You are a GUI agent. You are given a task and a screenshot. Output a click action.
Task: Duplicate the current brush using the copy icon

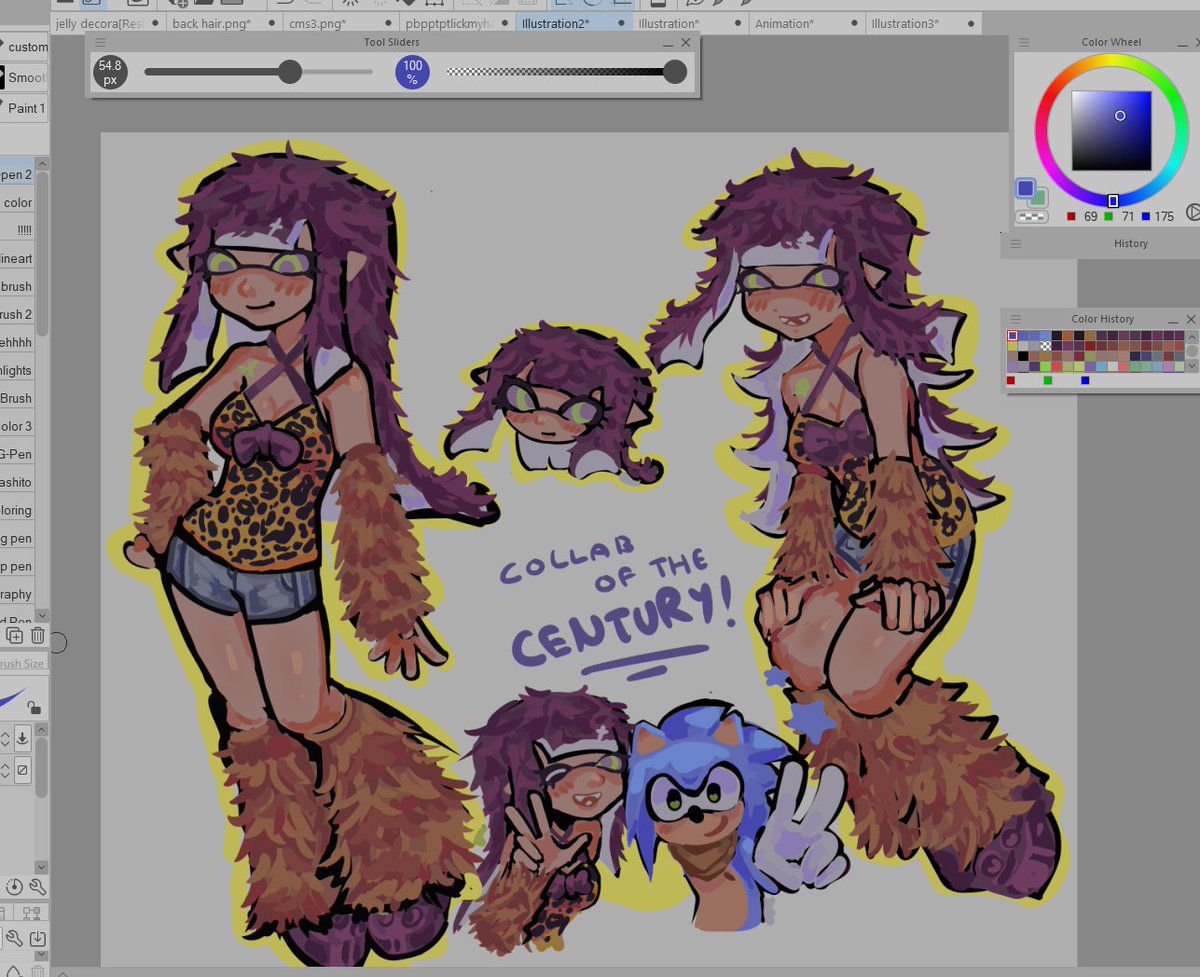tap(15, 637)
